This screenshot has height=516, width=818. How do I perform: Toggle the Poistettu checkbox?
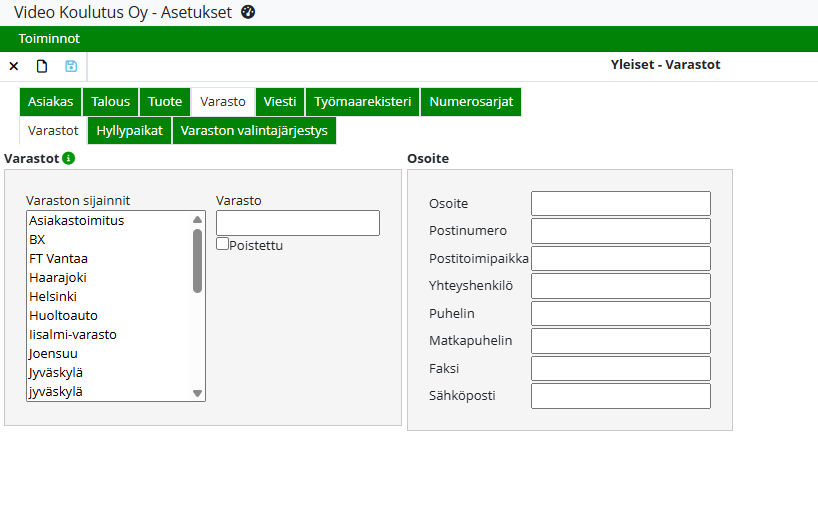point(223,244)
